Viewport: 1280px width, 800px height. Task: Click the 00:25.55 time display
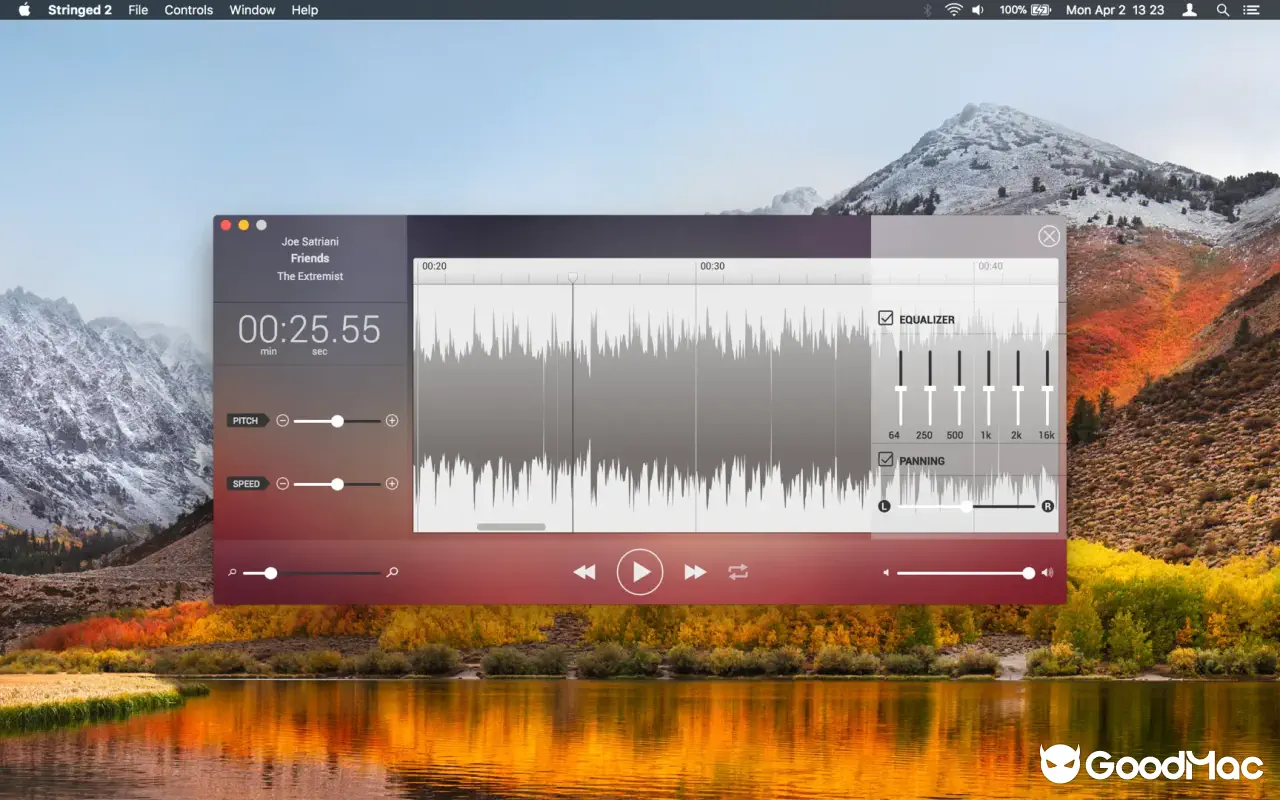[309, 329]
